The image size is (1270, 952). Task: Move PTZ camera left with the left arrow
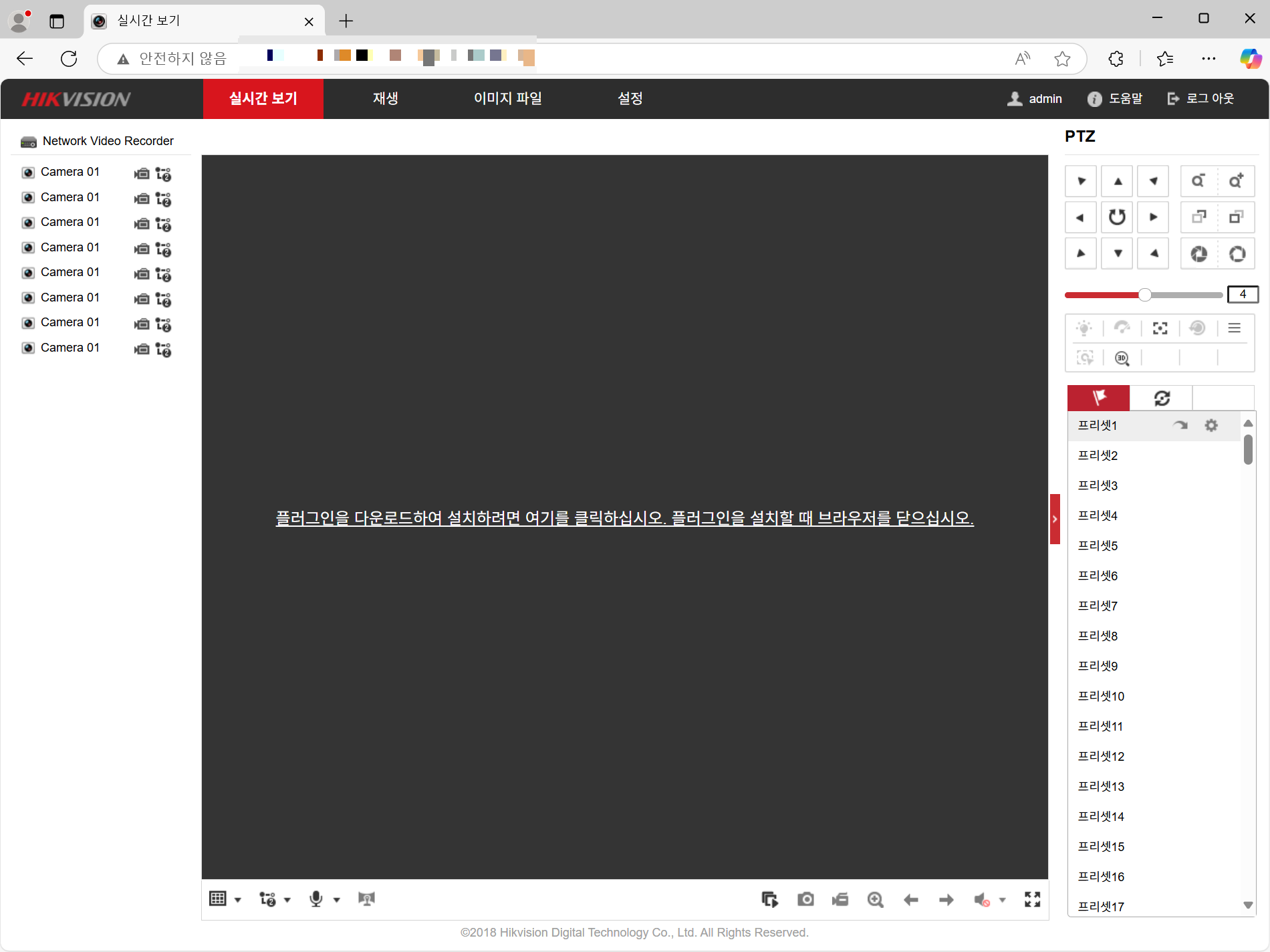pyautogui.click(x=1081, y=217)
